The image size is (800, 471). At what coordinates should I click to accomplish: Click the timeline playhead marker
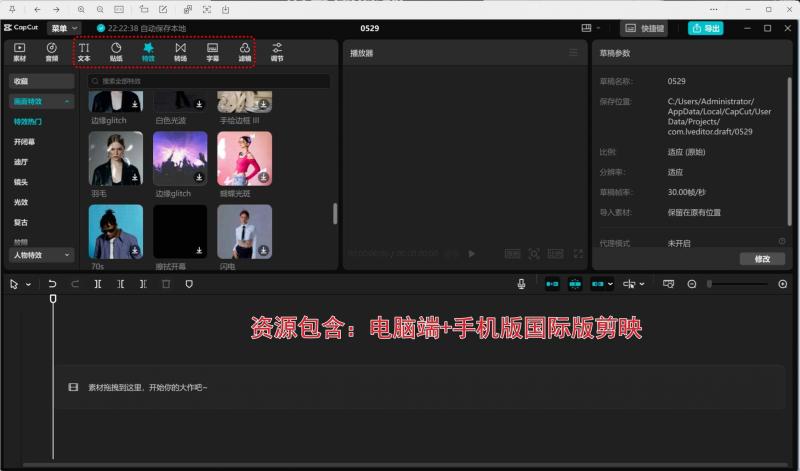point(53,299)
